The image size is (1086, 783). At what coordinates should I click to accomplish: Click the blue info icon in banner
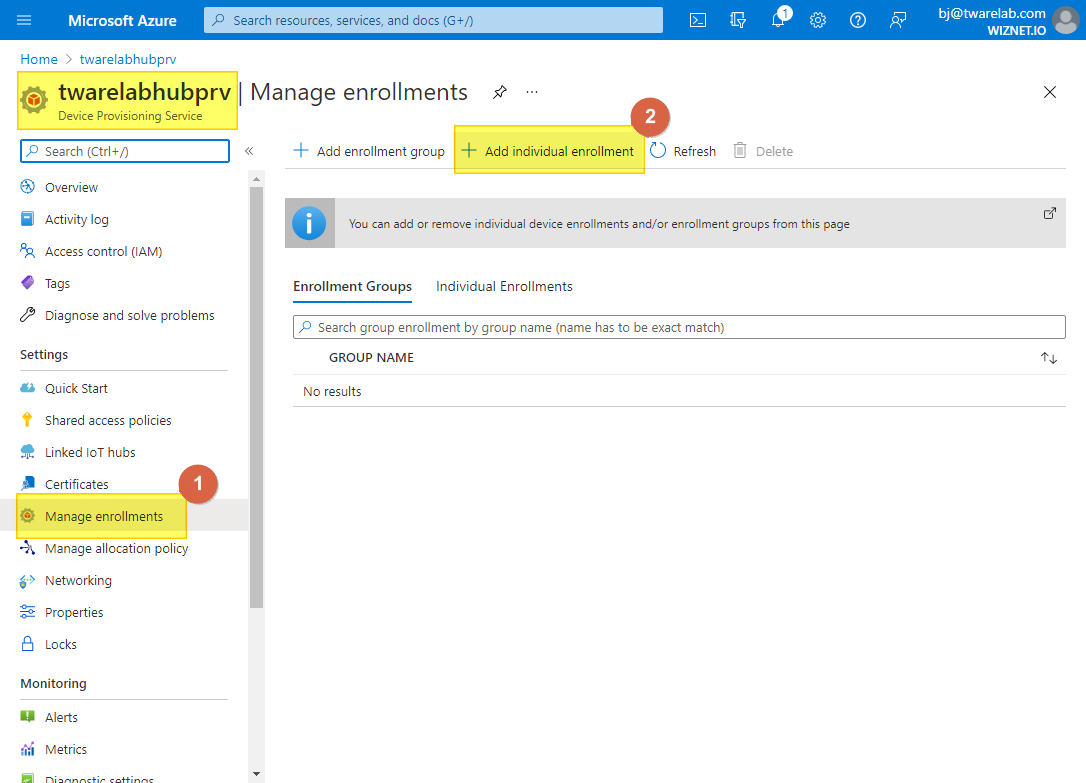pos(309,223)
